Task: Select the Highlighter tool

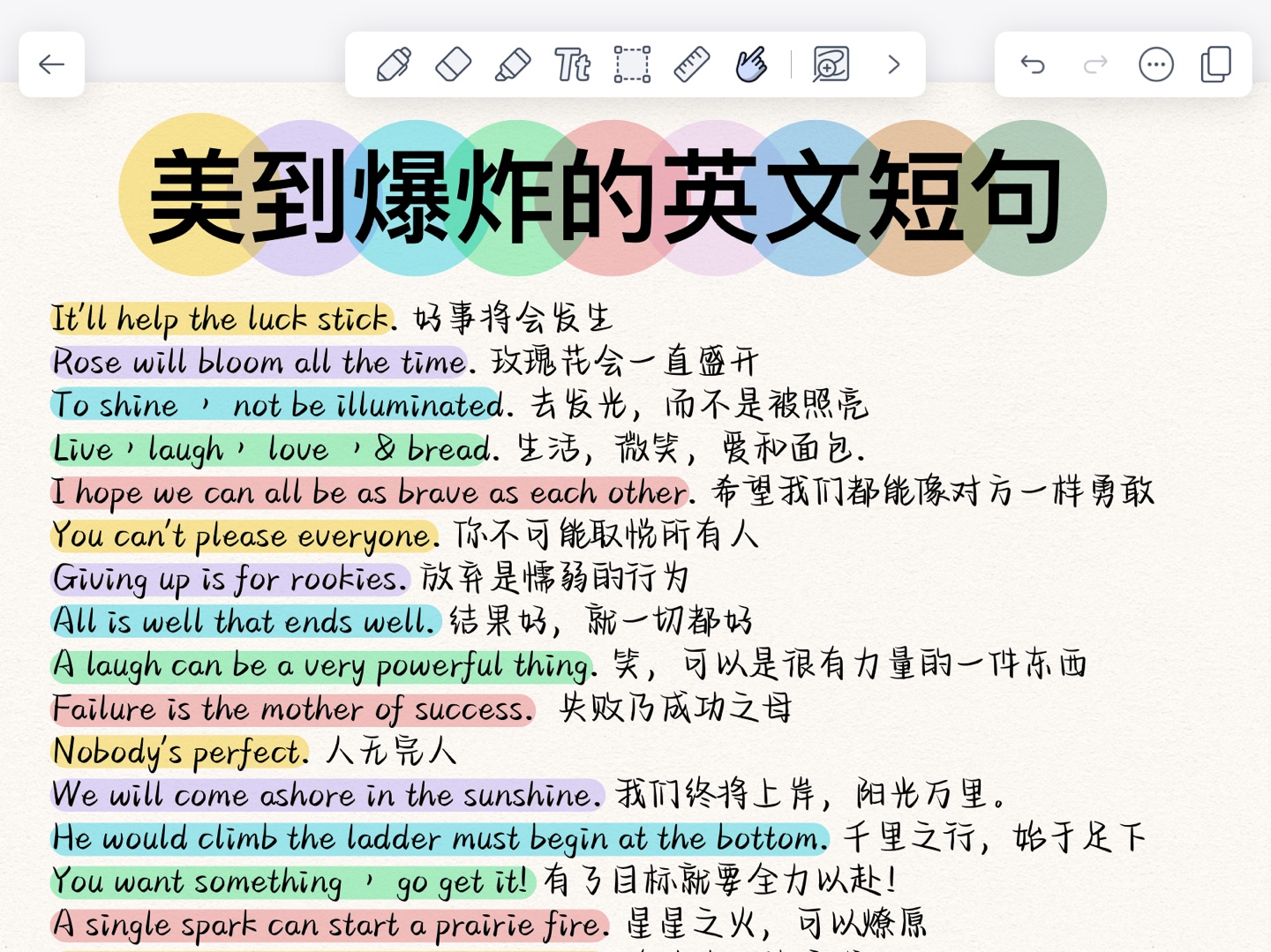Action: [x=513, y=64]
